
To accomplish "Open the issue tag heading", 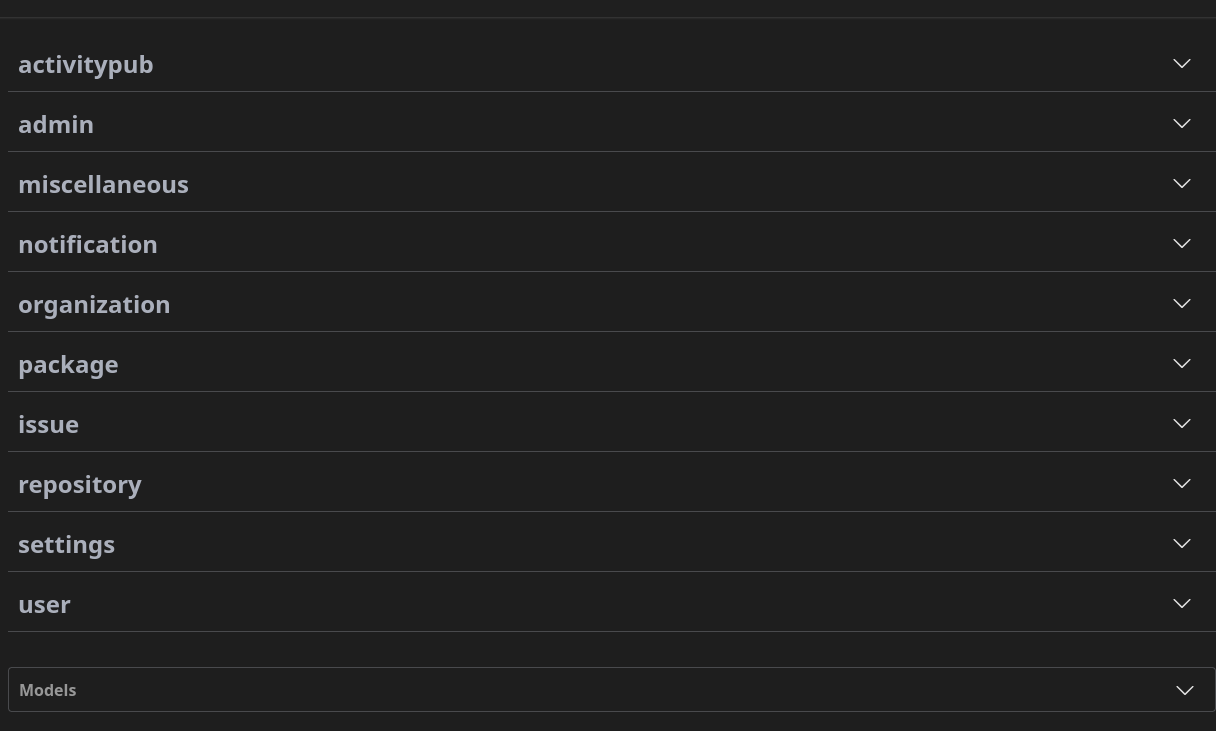I will (x=48, y=424).
